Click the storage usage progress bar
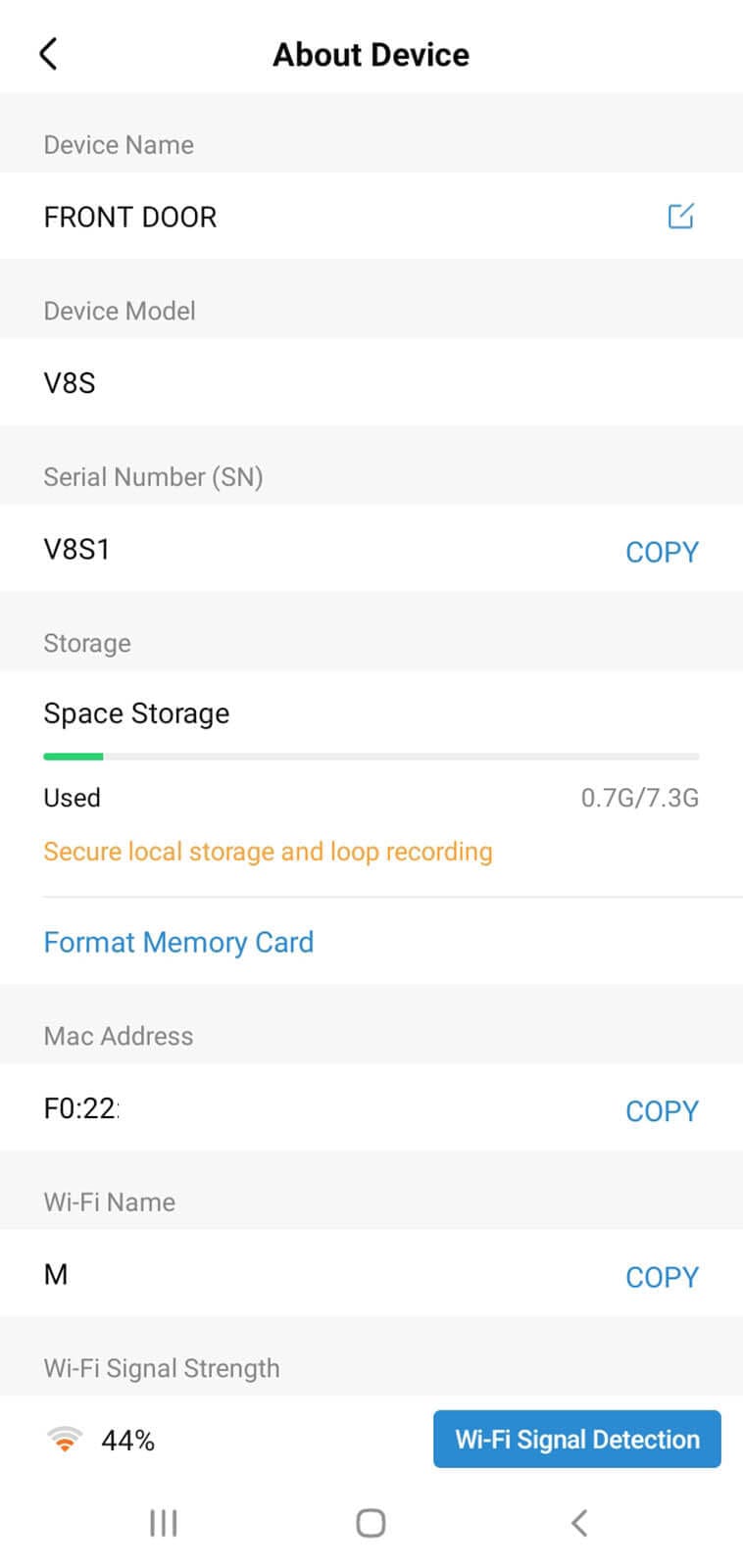 (371, 756)
